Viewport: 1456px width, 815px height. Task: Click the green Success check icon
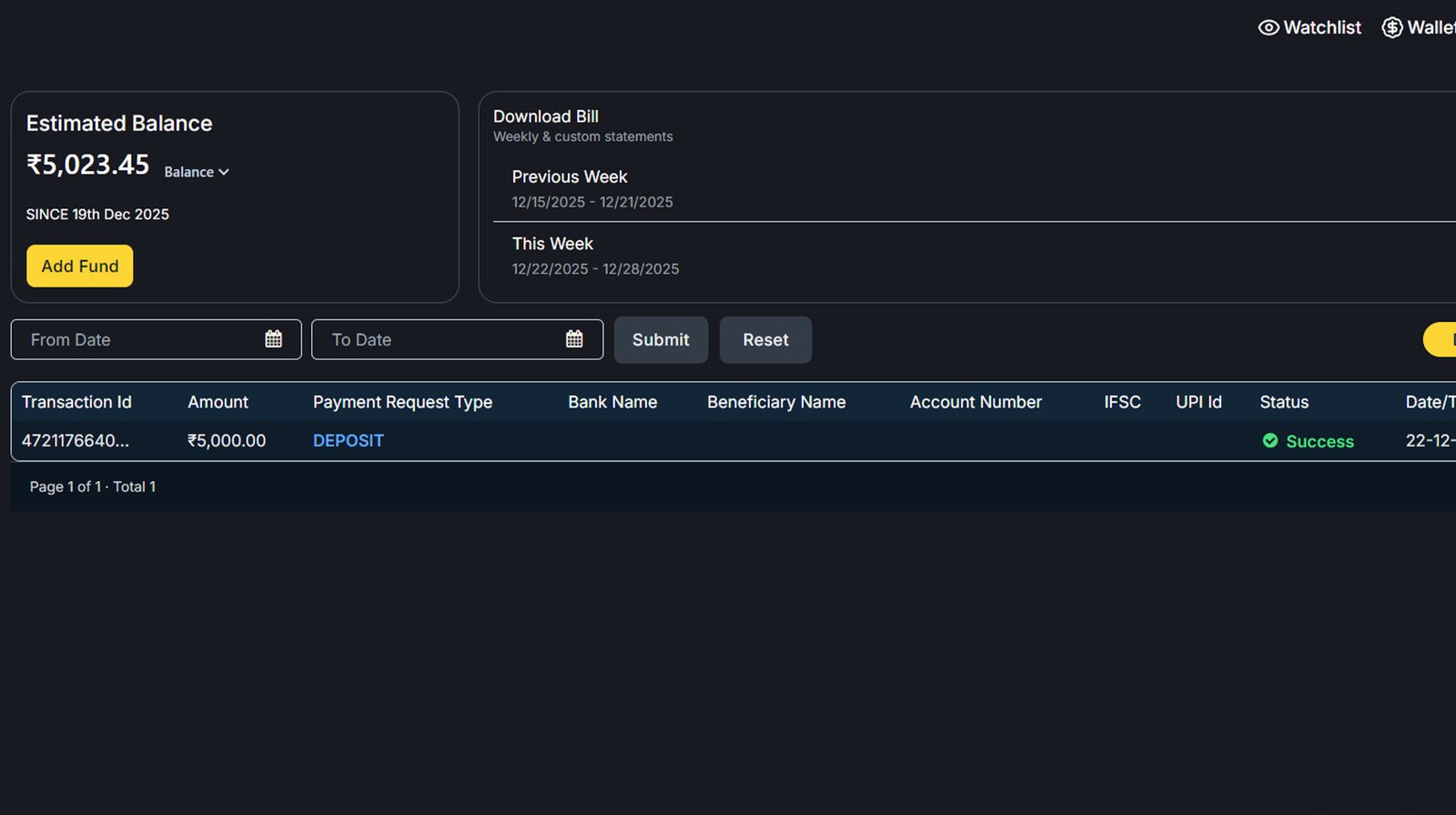[x=1270, y=441]
